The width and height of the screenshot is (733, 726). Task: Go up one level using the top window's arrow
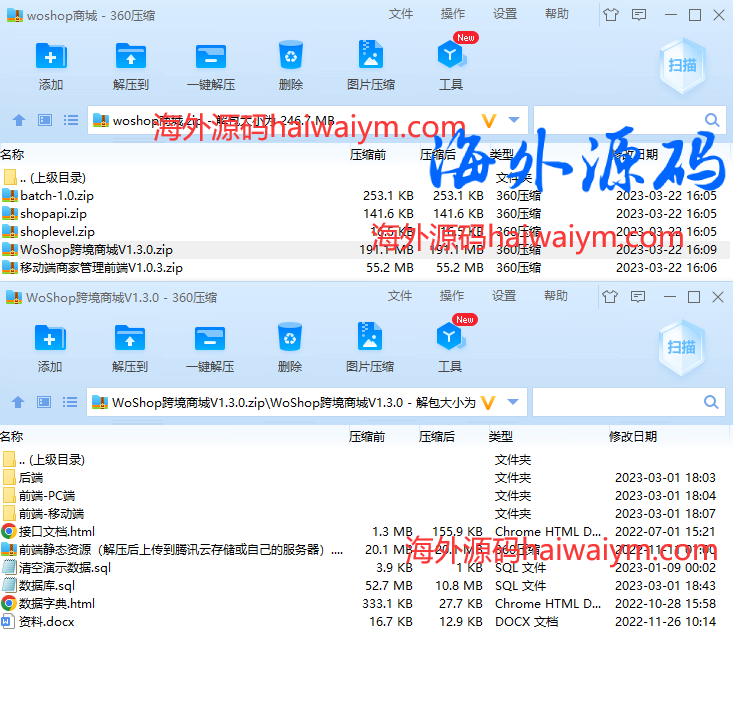(x=18, y=120)
